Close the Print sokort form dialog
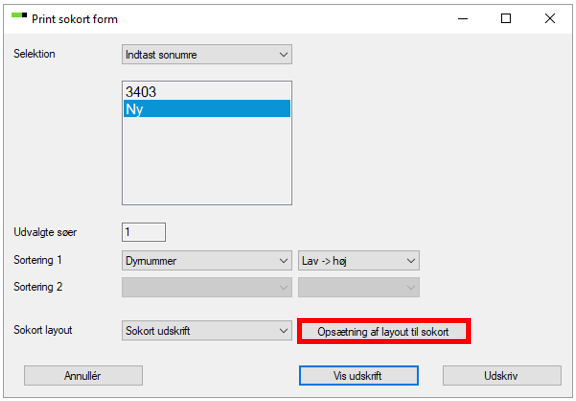Viewport: 576px width, 401px height. 550,18
